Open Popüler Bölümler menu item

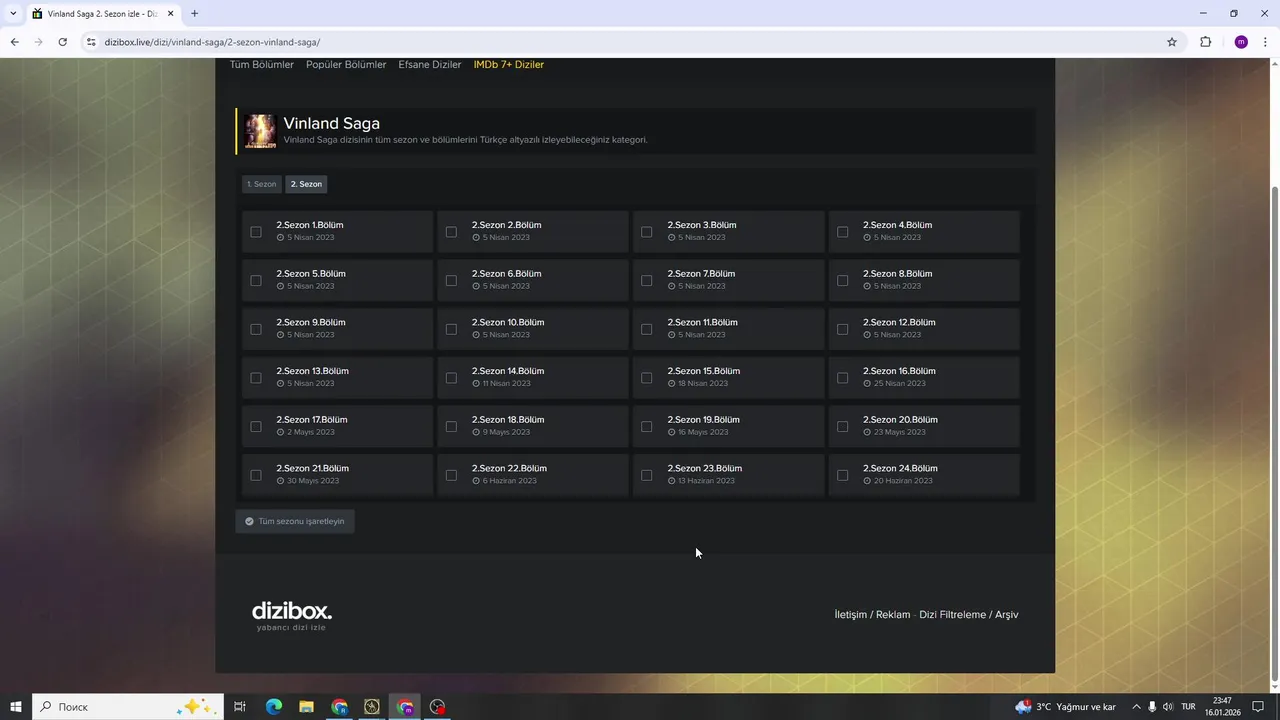(x=346, y=65)
